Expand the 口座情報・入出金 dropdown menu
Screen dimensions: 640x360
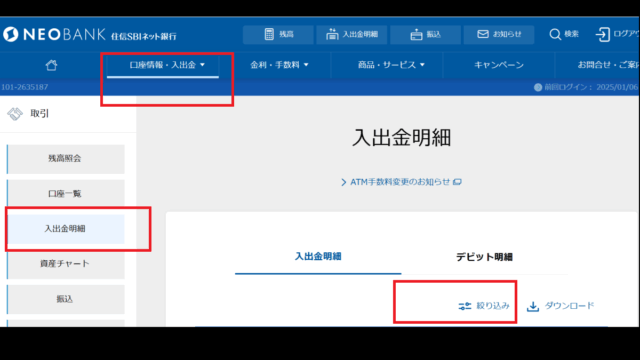click(167, 65)
